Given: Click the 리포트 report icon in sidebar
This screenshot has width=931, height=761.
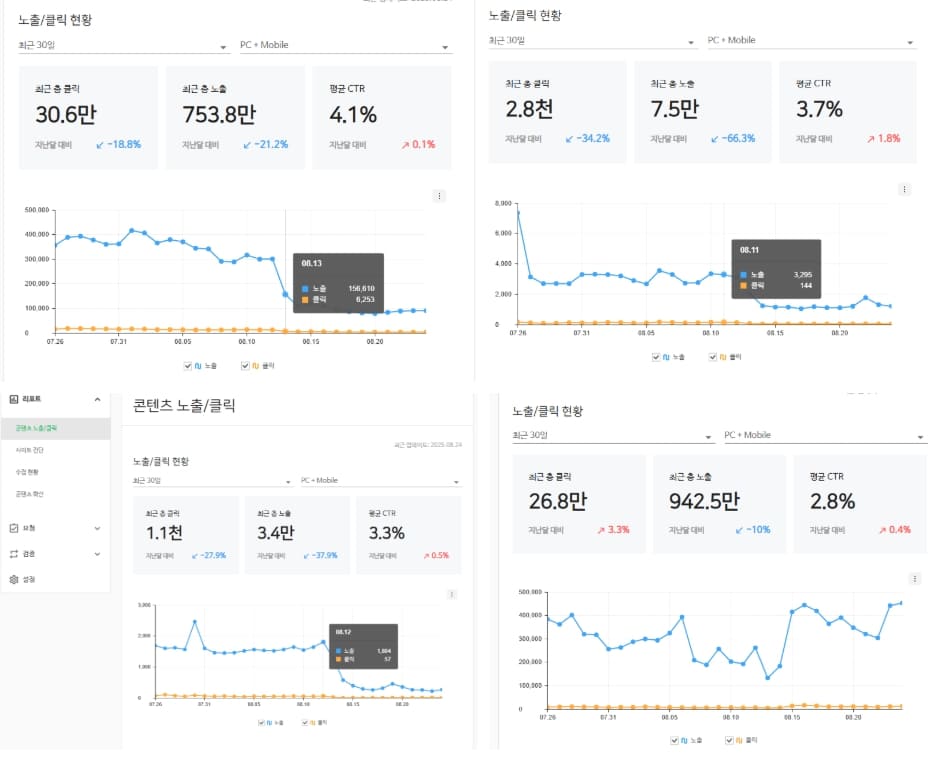Looking at the screenshot, I should [14, 399].
